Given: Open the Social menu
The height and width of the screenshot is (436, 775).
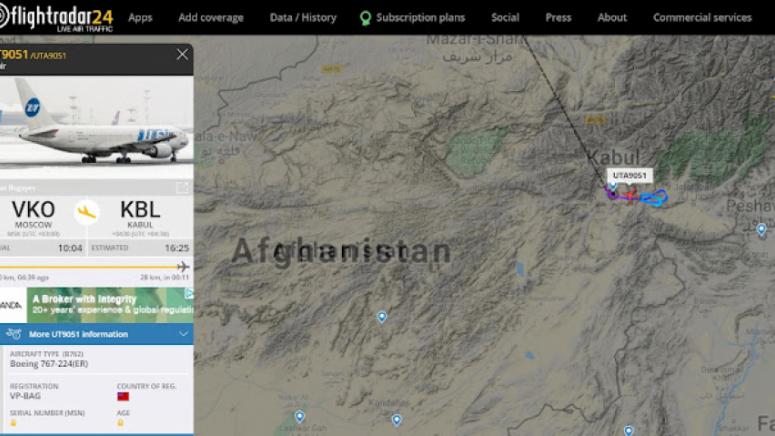Looking at the screenshot, I should tap(505, 18).
